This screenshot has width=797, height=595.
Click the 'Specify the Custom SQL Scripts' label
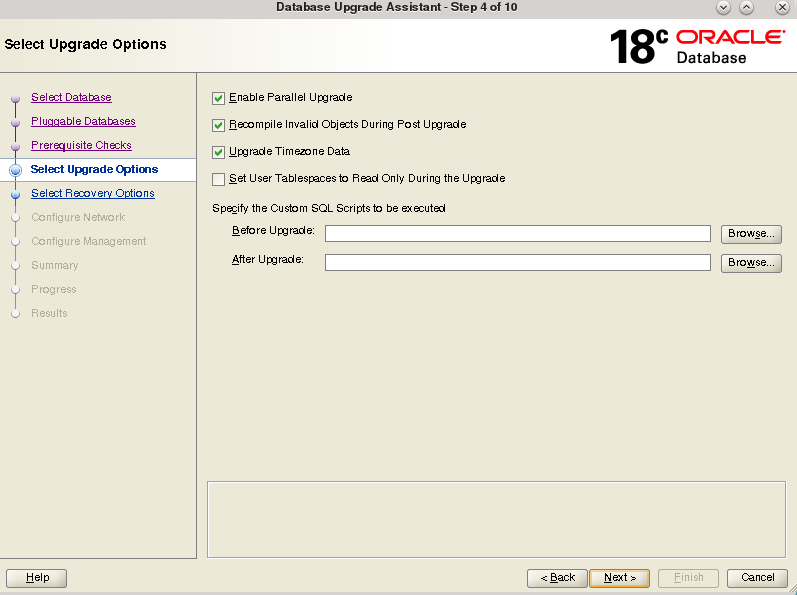(x=329, y=208)
